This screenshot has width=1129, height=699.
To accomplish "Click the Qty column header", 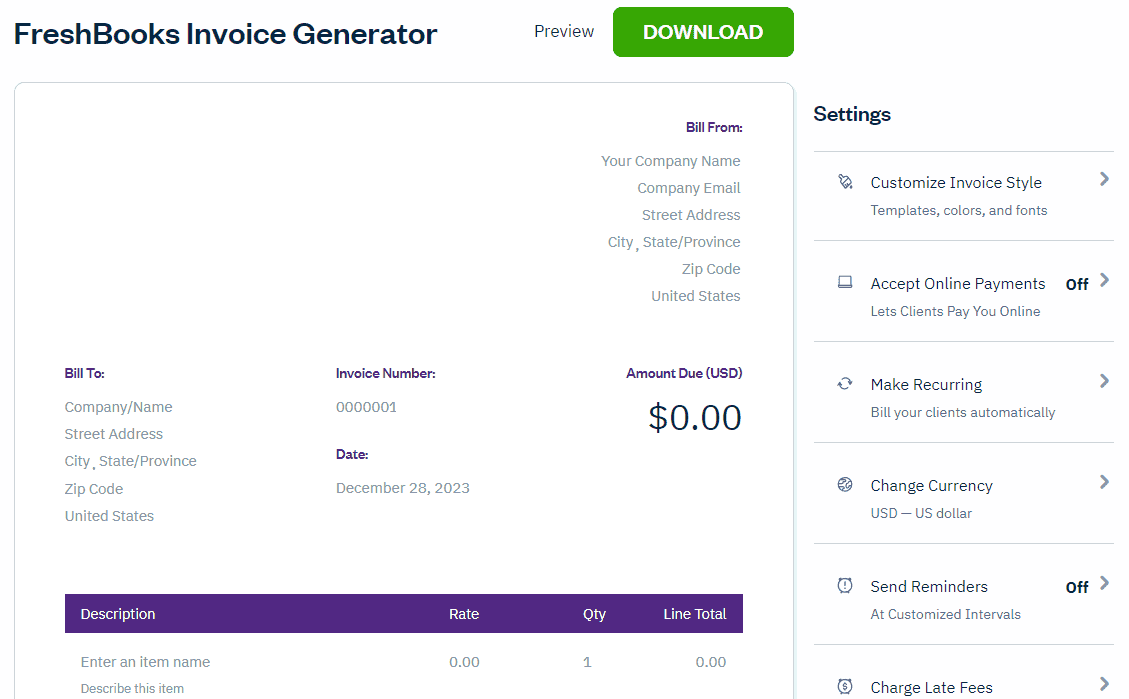I will tap(594, 614).
